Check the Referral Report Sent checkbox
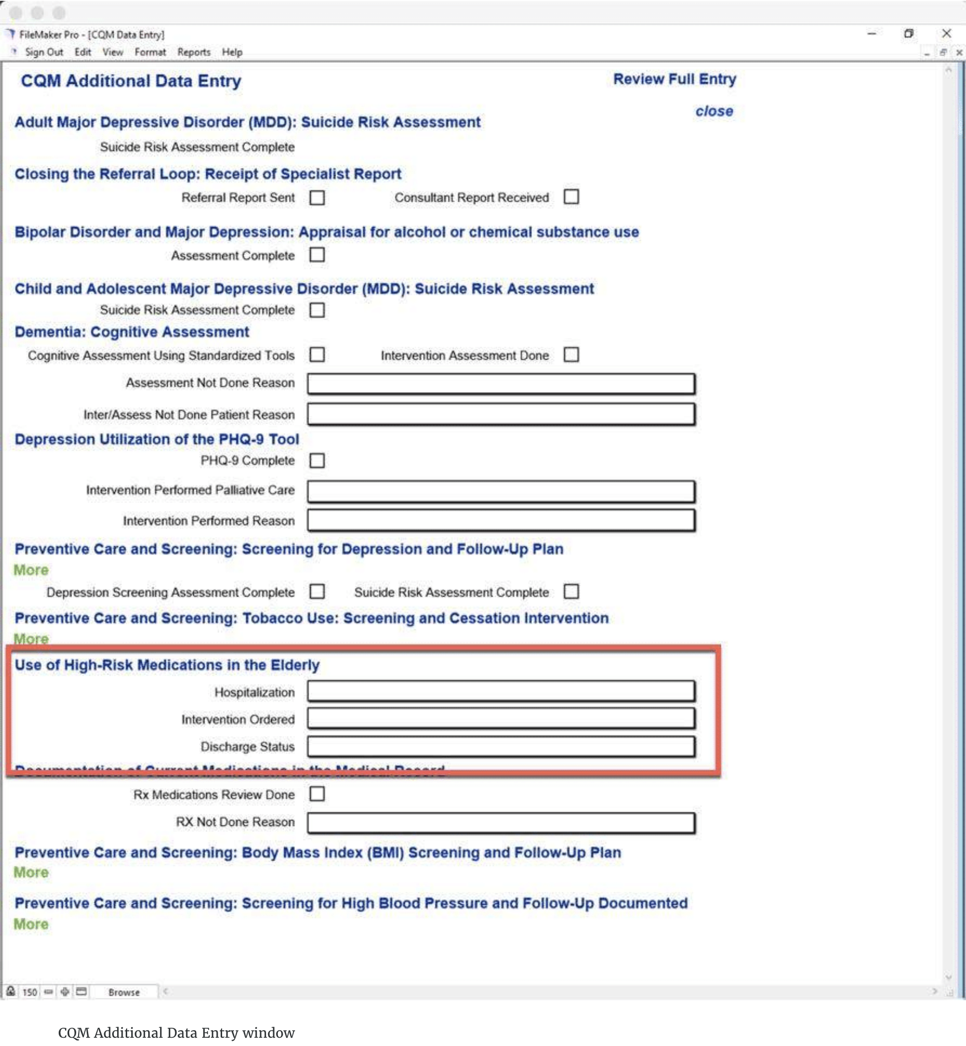 pyautogui.click(x=317, y=198)
